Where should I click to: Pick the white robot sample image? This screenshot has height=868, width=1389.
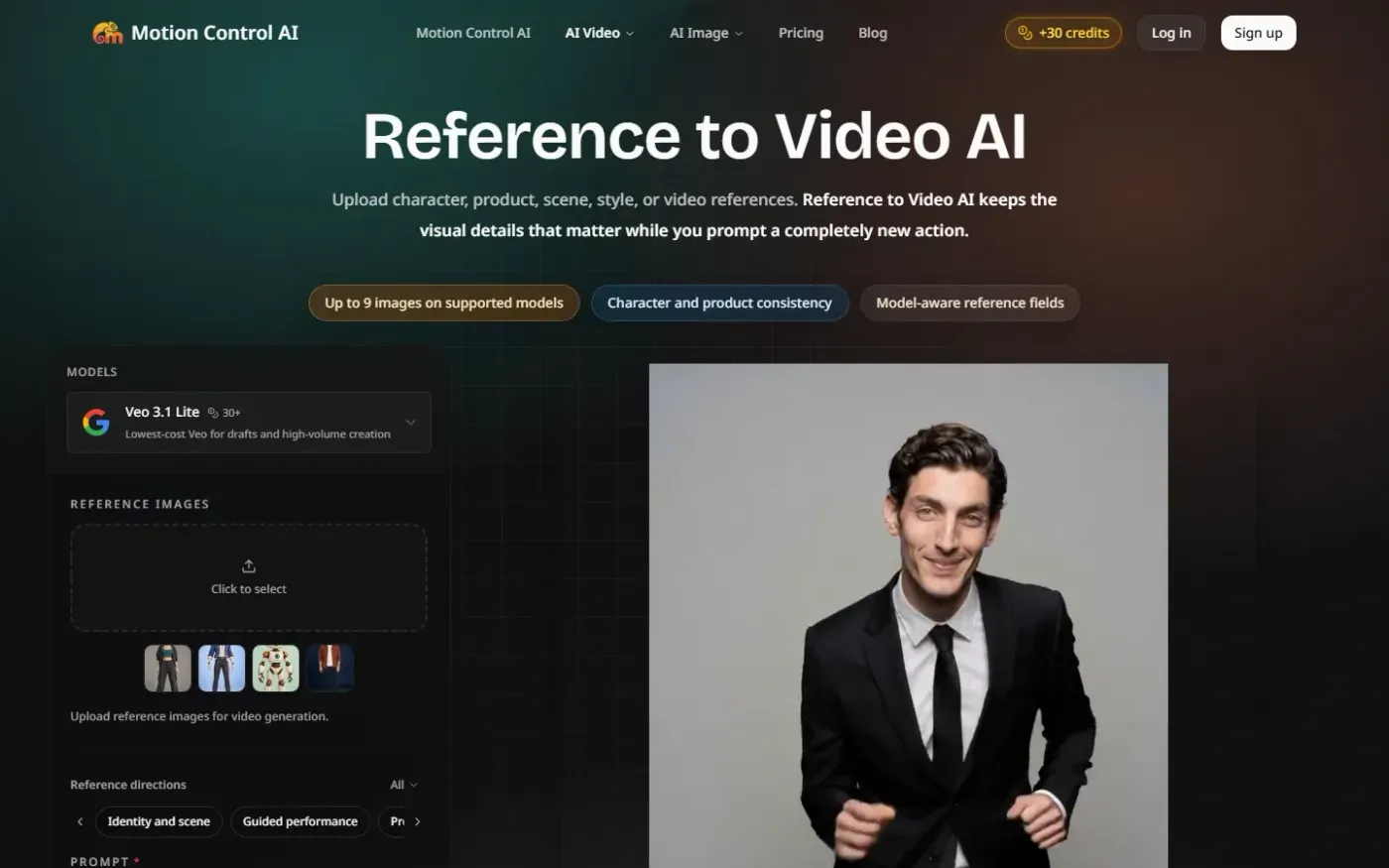(276, 668)
